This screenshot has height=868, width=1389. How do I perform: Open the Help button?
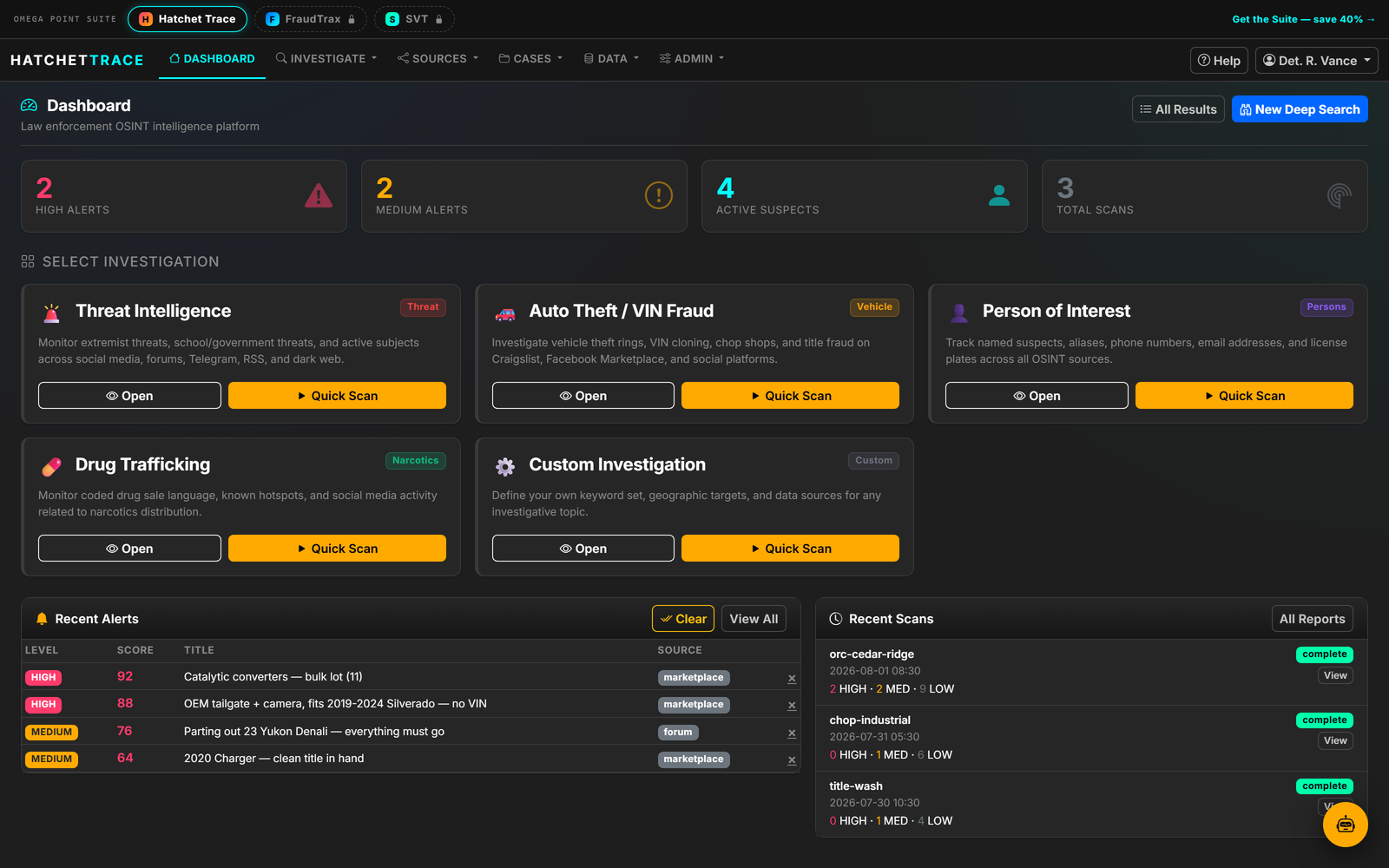[x=1219, y=61]
